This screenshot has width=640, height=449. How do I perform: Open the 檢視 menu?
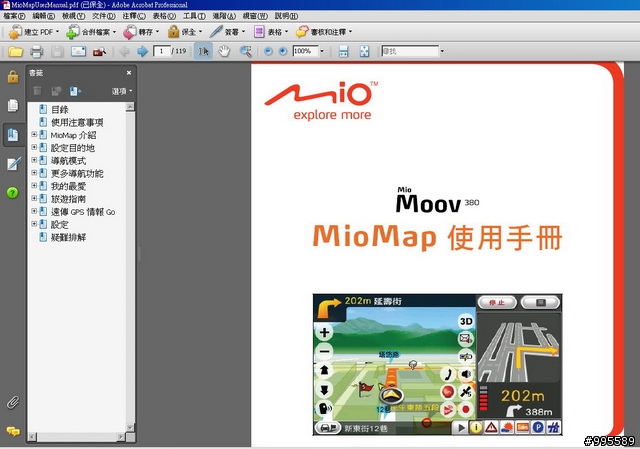pyautogui.click(x=73, y=16)
